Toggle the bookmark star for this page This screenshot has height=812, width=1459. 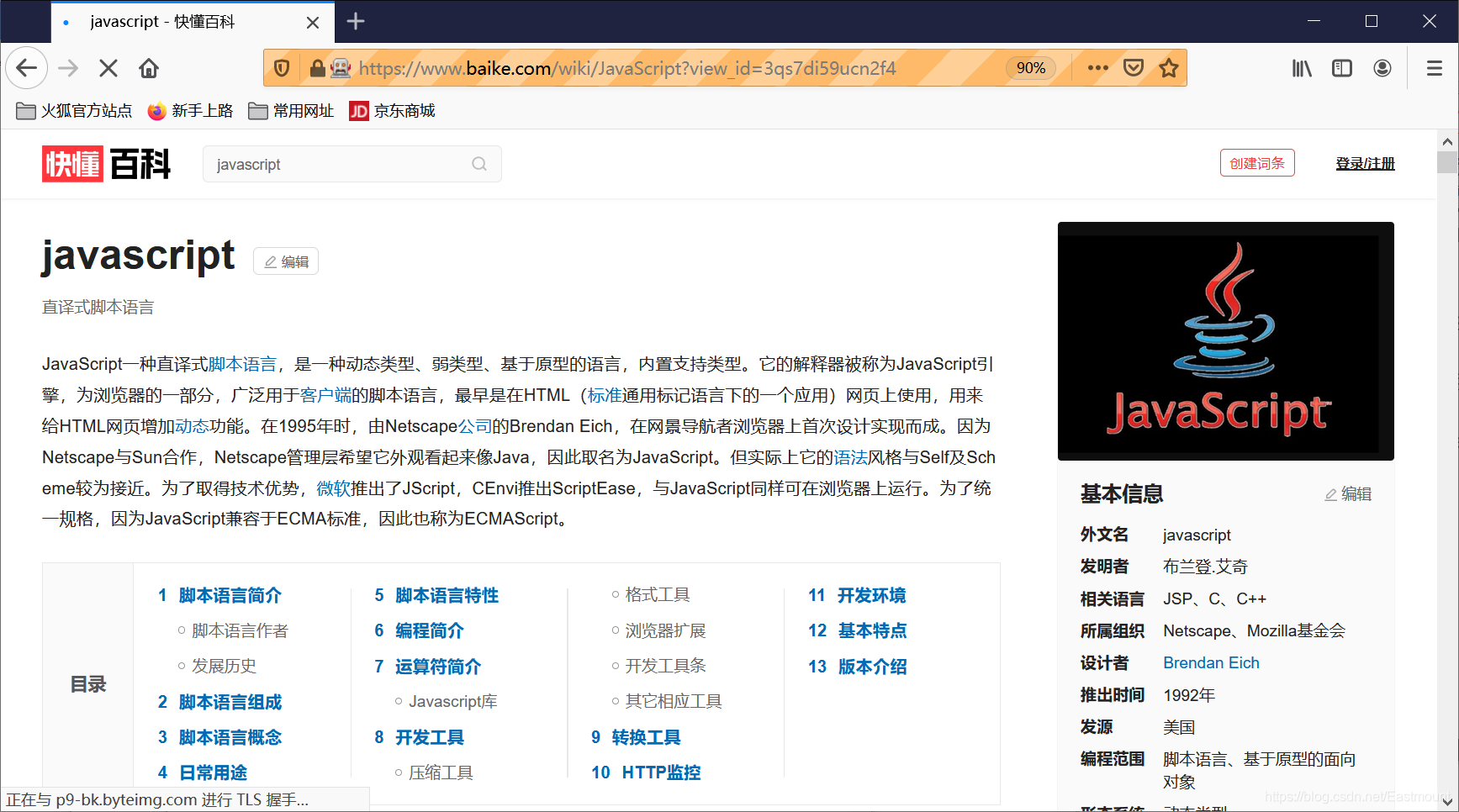(1169, 68)
